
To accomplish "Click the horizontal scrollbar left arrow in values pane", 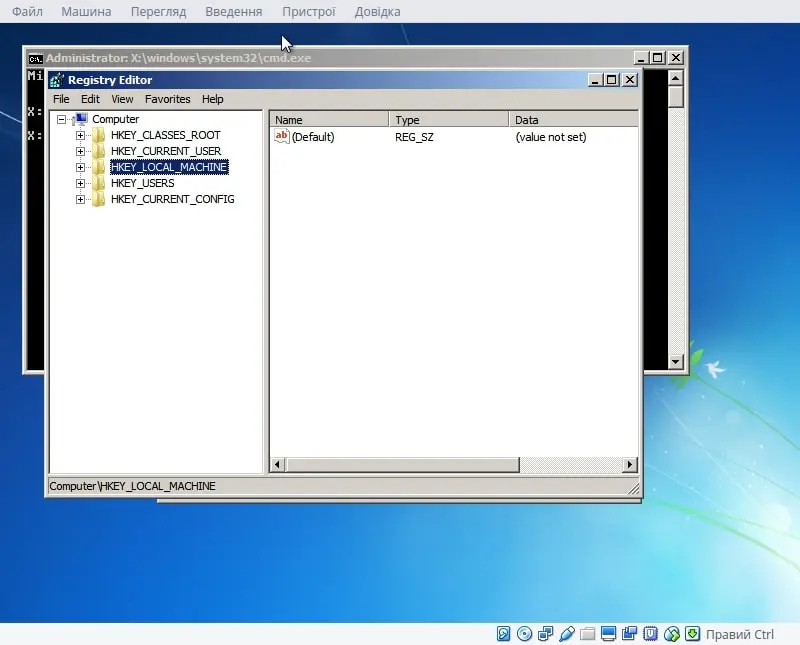I will coord(277,464).
